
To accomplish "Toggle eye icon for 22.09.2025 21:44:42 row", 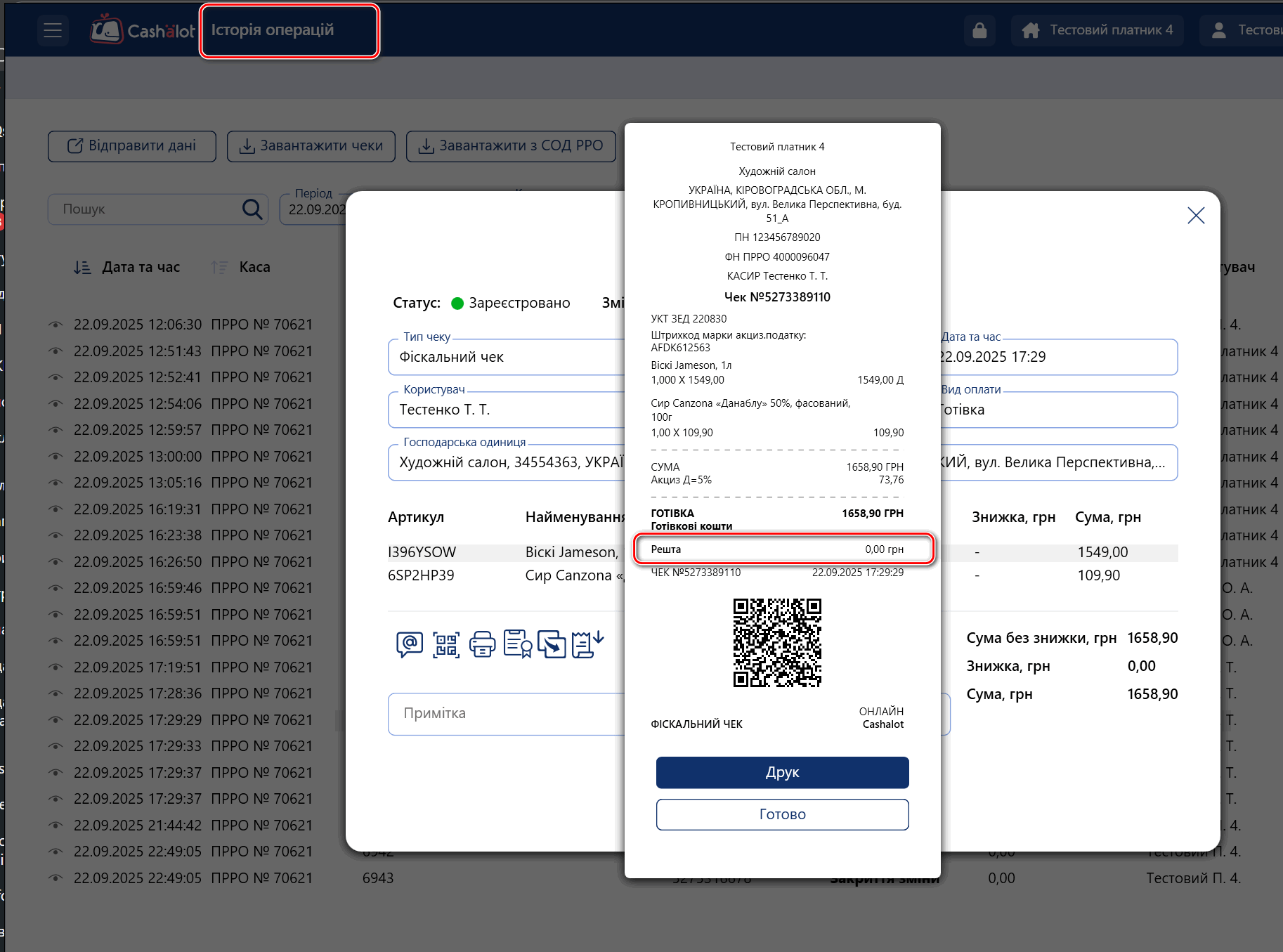I will point(56,826).
